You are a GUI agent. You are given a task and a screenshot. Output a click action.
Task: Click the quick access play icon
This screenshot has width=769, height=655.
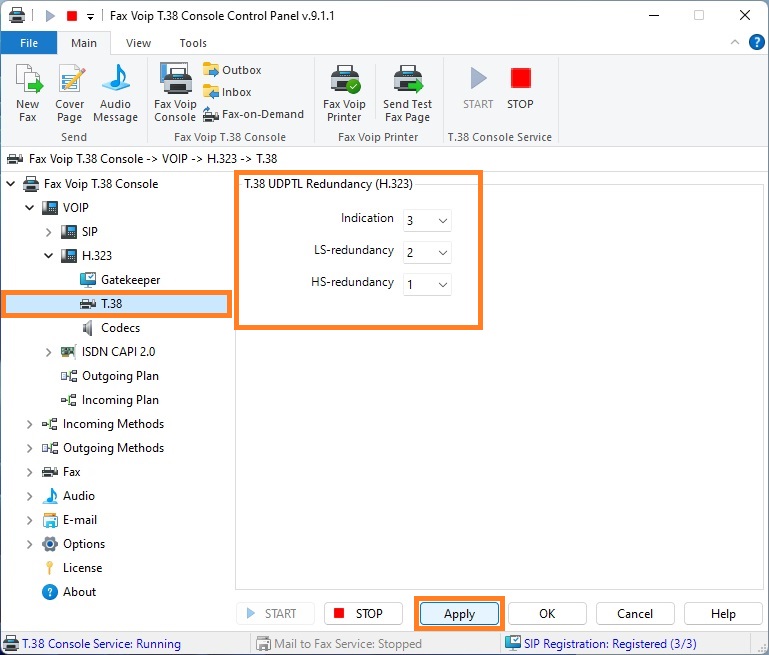[x=50, y=16]
